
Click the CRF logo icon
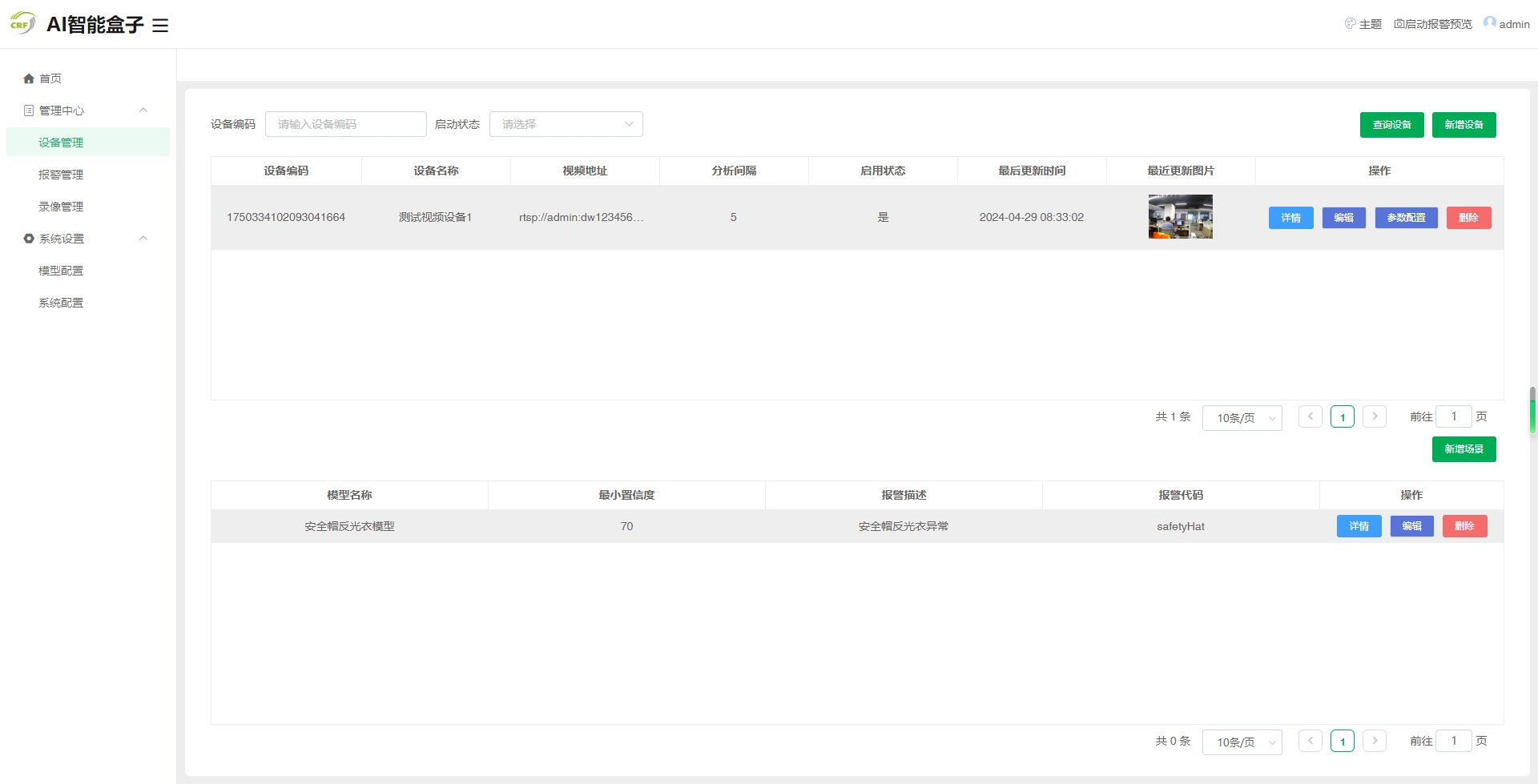22,24
